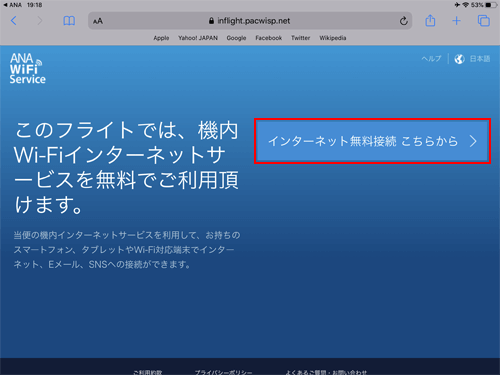Open the AA reader view menu

tap(98, 21)
